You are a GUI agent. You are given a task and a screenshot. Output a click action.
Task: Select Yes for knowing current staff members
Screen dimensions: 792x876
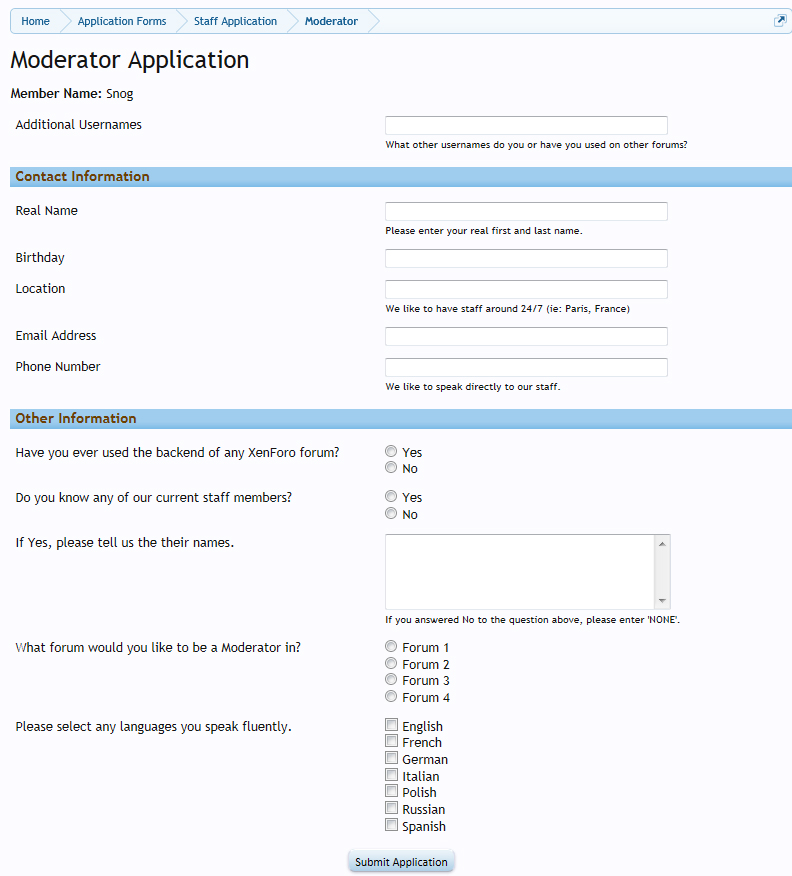(x=391, y=496)
